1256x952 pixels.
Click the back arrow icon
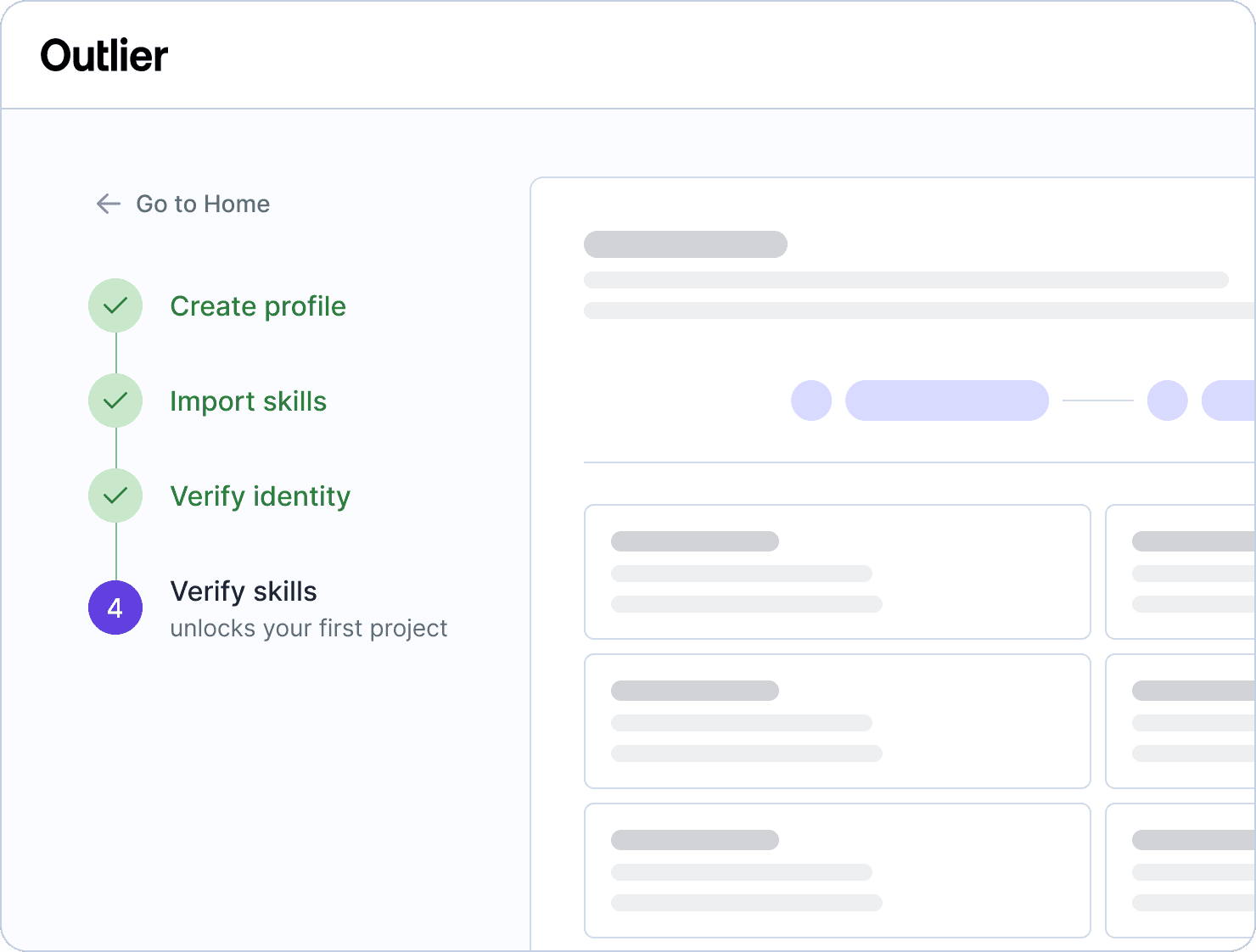(x=109, y=204)
